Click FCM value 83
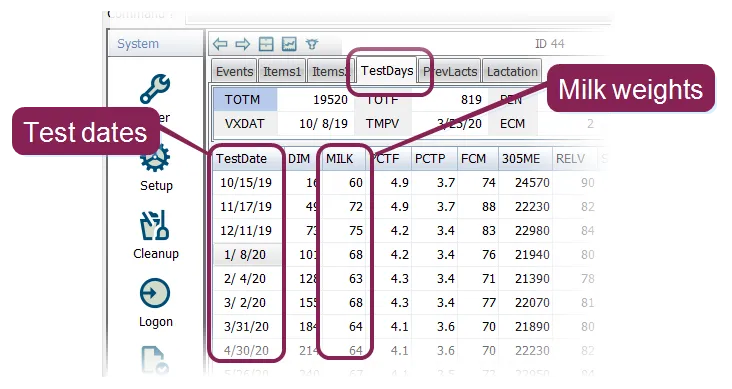Screen dimensions: 732x389 pos(489,231)
